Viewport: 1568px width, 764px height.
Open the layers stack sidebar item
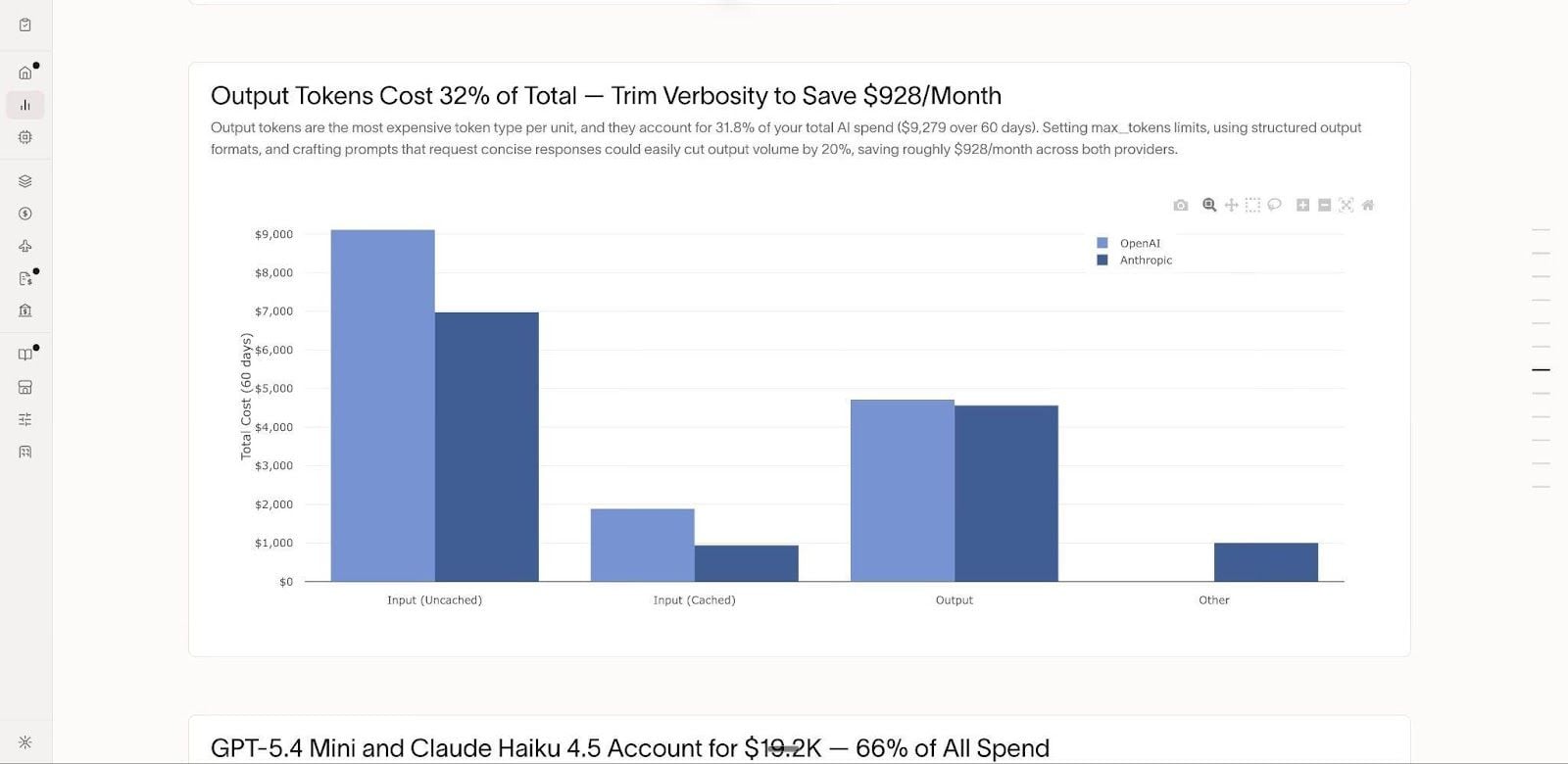point(25,181)
